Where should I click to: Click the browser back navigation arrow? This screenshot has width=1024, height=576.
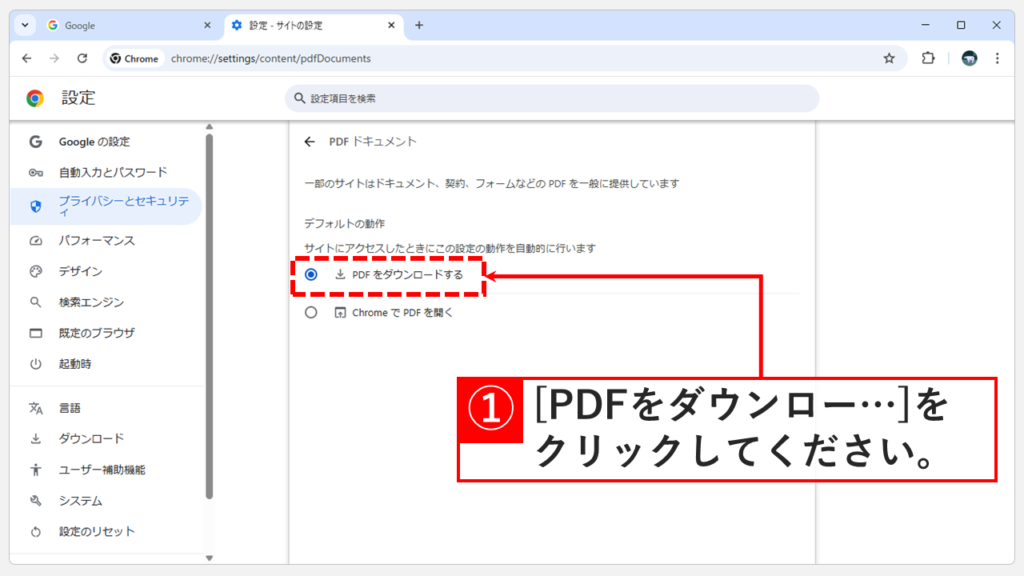26,58
